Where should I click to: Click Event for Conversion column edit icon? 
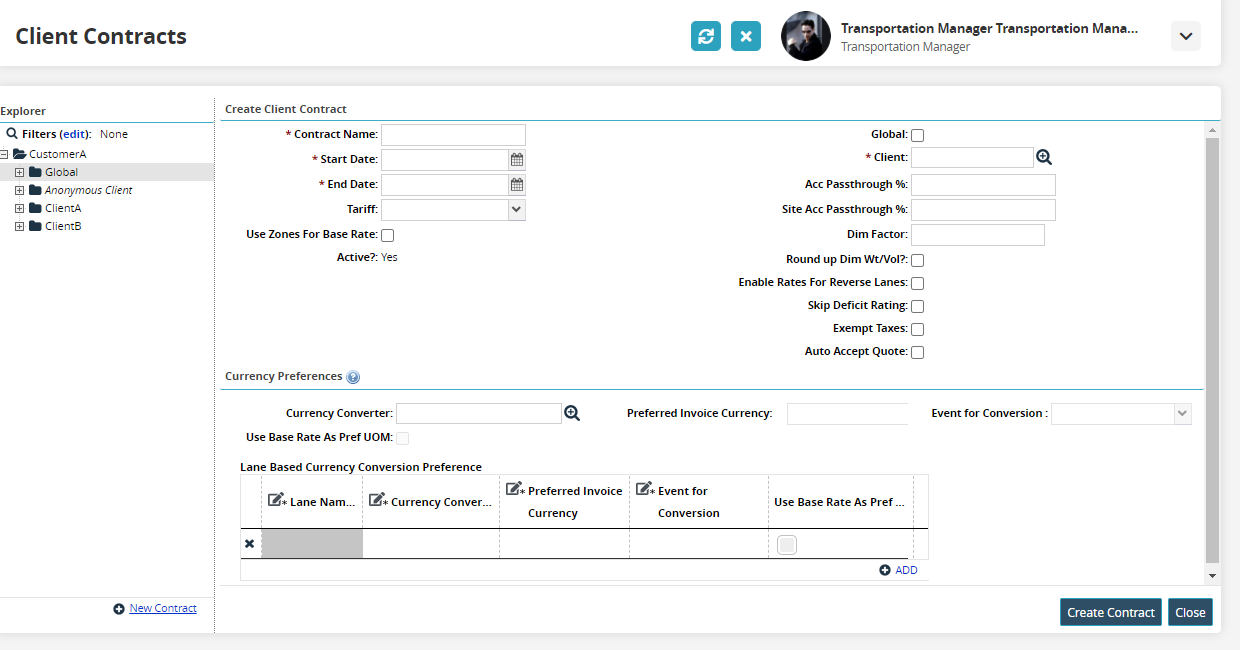point(645,489)
